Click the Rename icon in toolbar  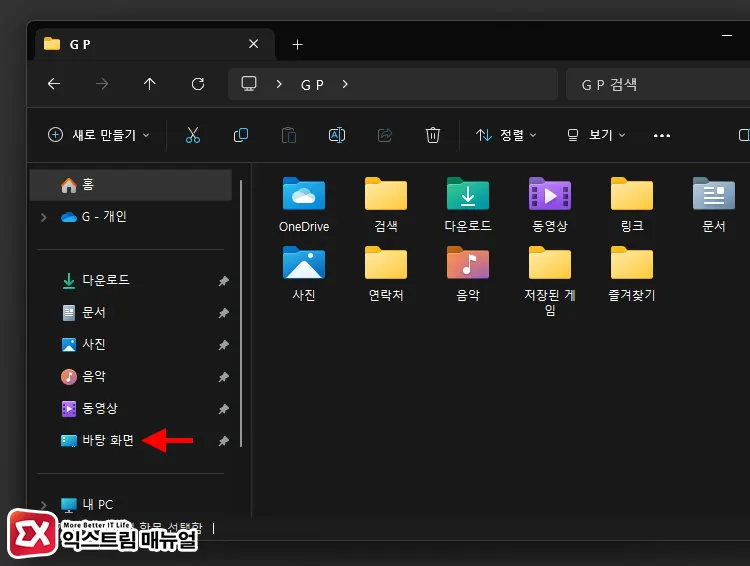[337, 135]
